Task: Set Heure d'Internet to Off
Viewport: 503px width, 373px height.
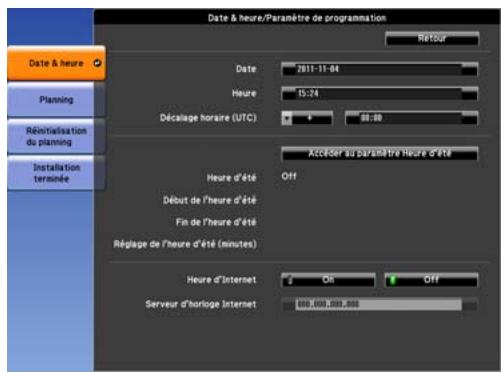Action: pos(431,280)
